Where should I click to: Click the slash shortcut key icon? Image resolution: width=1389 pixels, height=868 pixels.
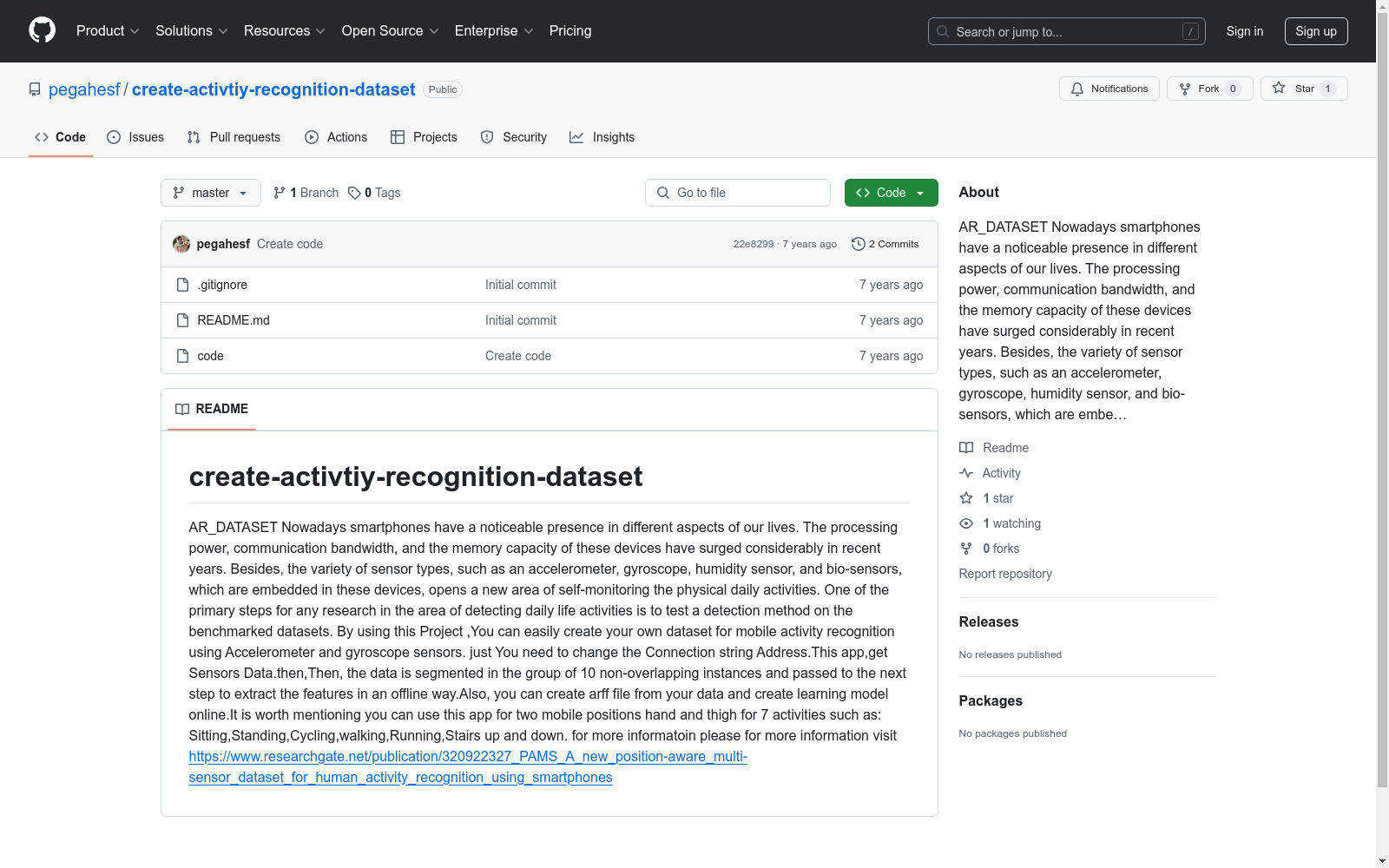(x=1190, y=31)
